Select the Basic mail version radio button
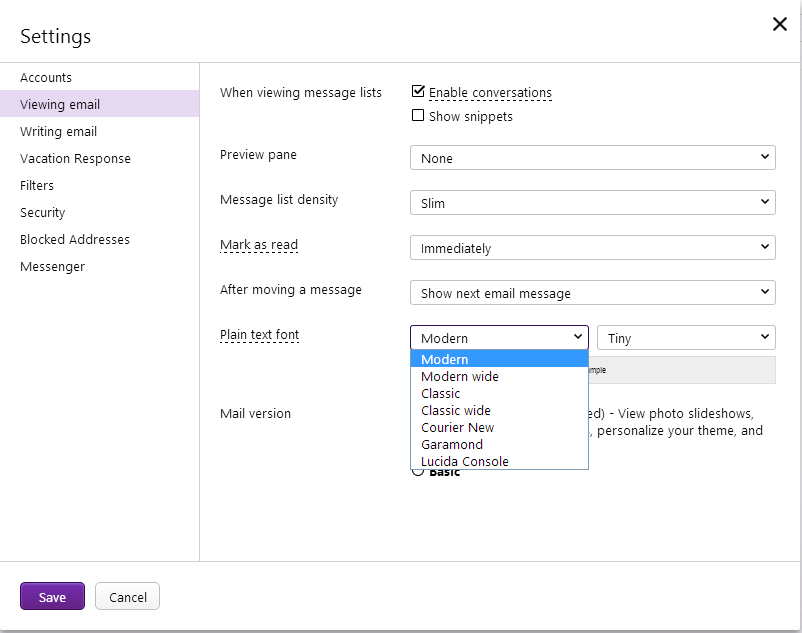The width and height of the screenshot is (802, 633). pos(418,472)
